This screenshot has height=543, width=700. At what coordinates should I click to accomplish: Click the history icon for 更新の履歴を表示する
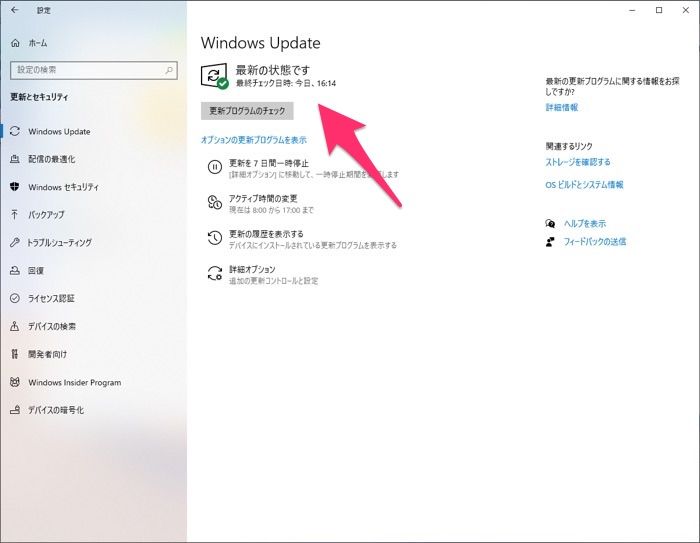click(x=215, y=238)
